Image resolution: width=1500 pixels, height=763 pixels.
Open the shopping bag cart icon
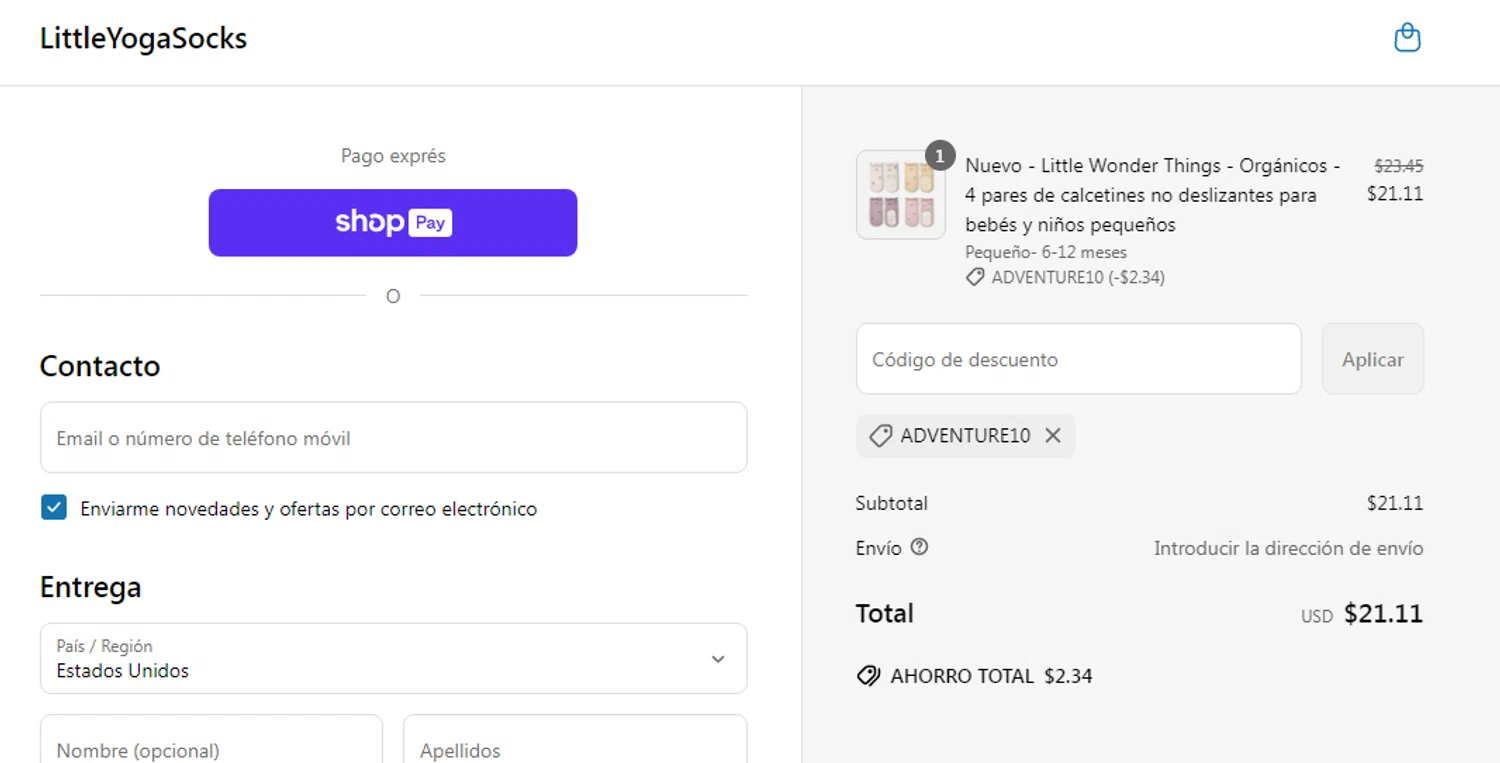point(1407,38)
